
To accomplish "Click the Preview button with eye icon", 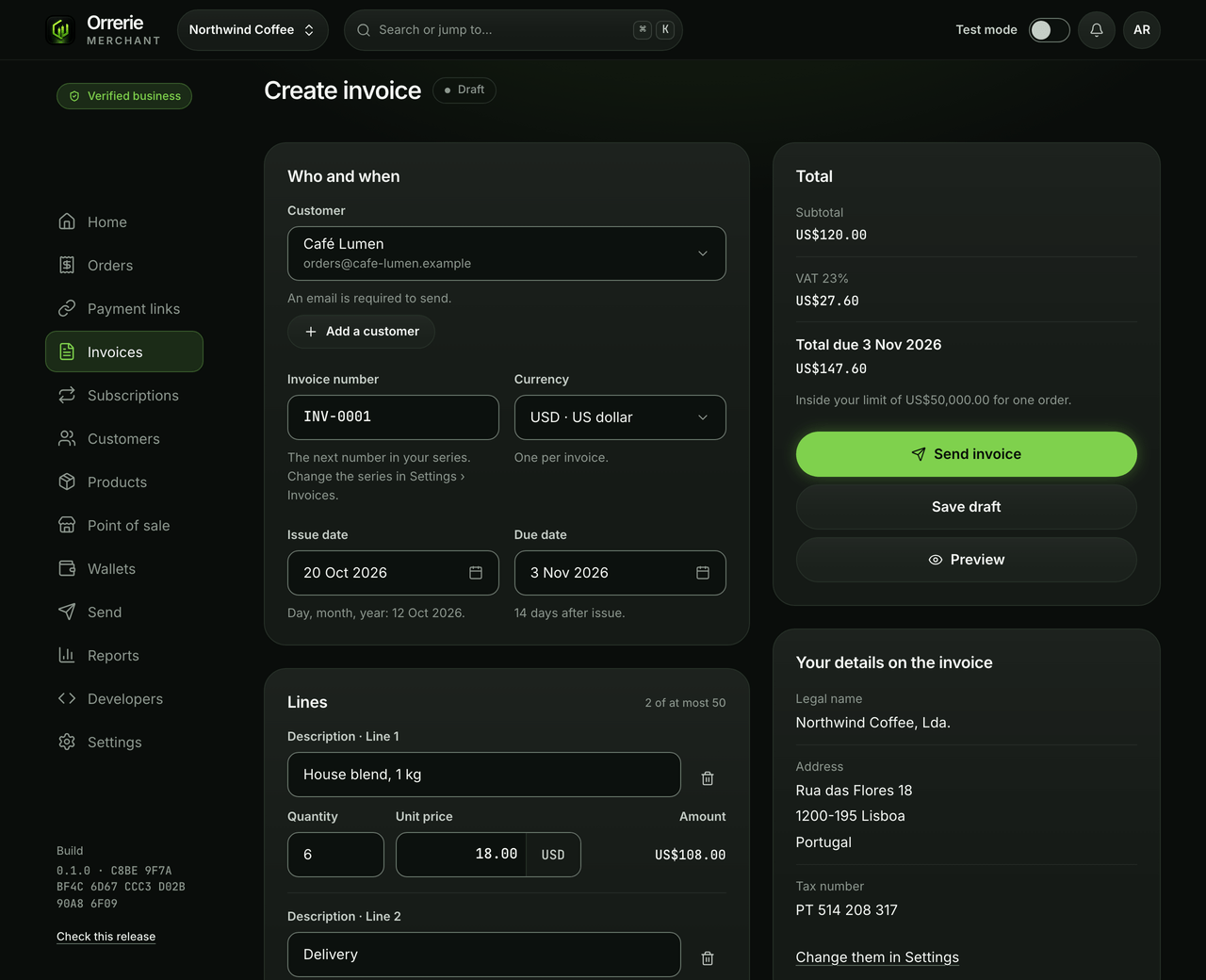I will [x=967, y=560].
